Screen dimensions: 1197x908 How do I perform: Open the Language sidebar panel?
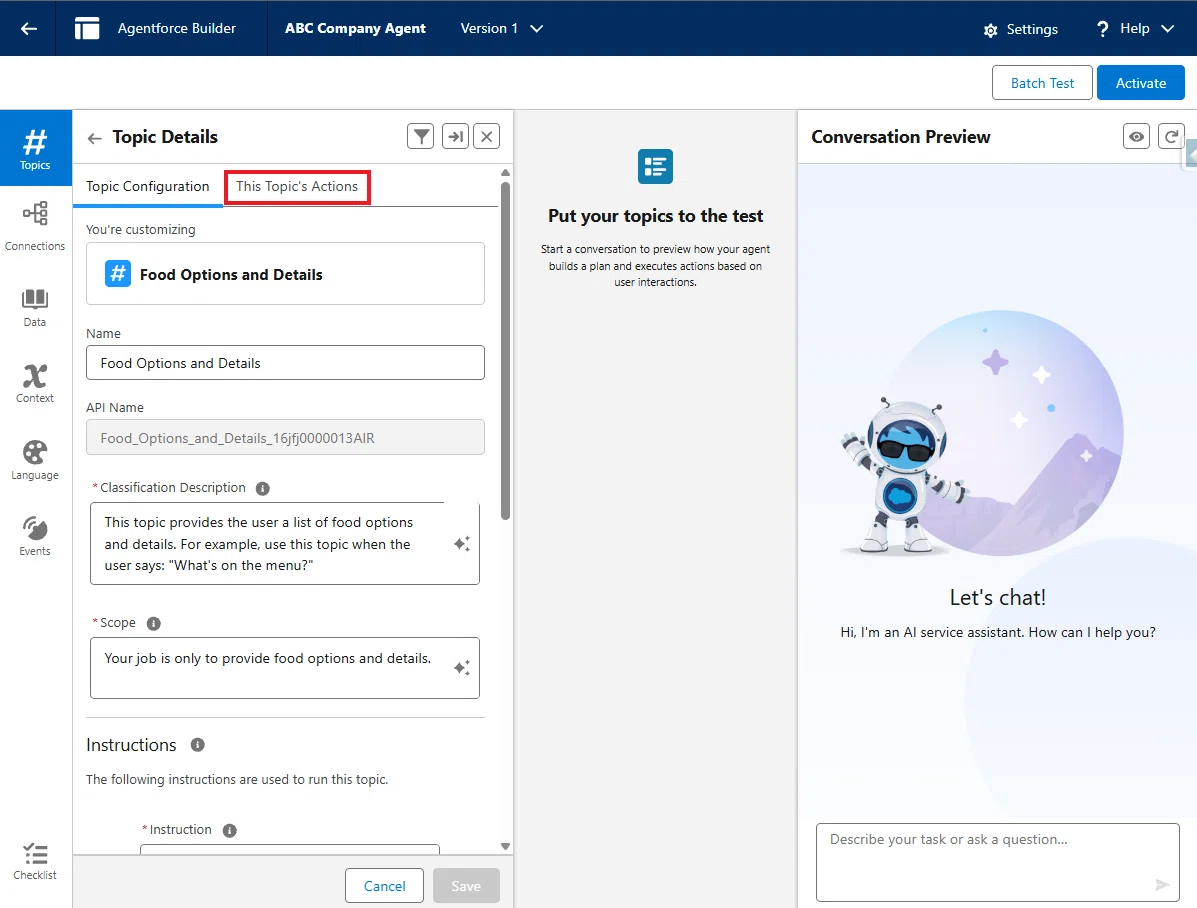click(35, 460)
